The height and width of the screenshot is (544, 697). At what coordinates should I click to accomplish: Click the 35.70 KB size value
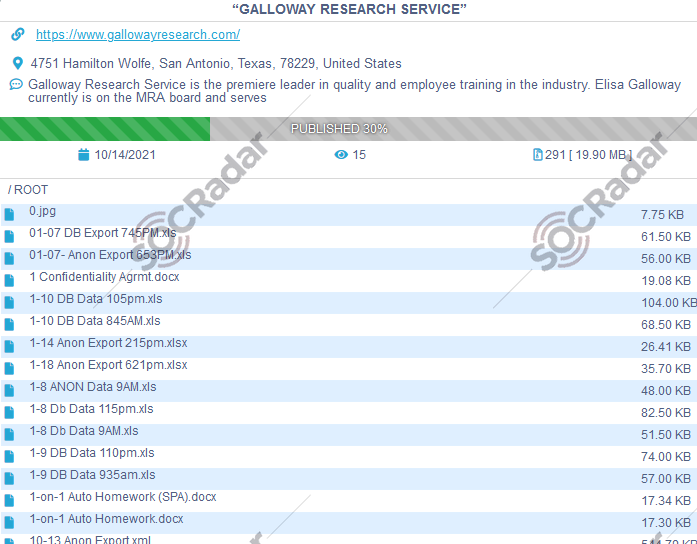pyautogui.click(x=665, y=369)
